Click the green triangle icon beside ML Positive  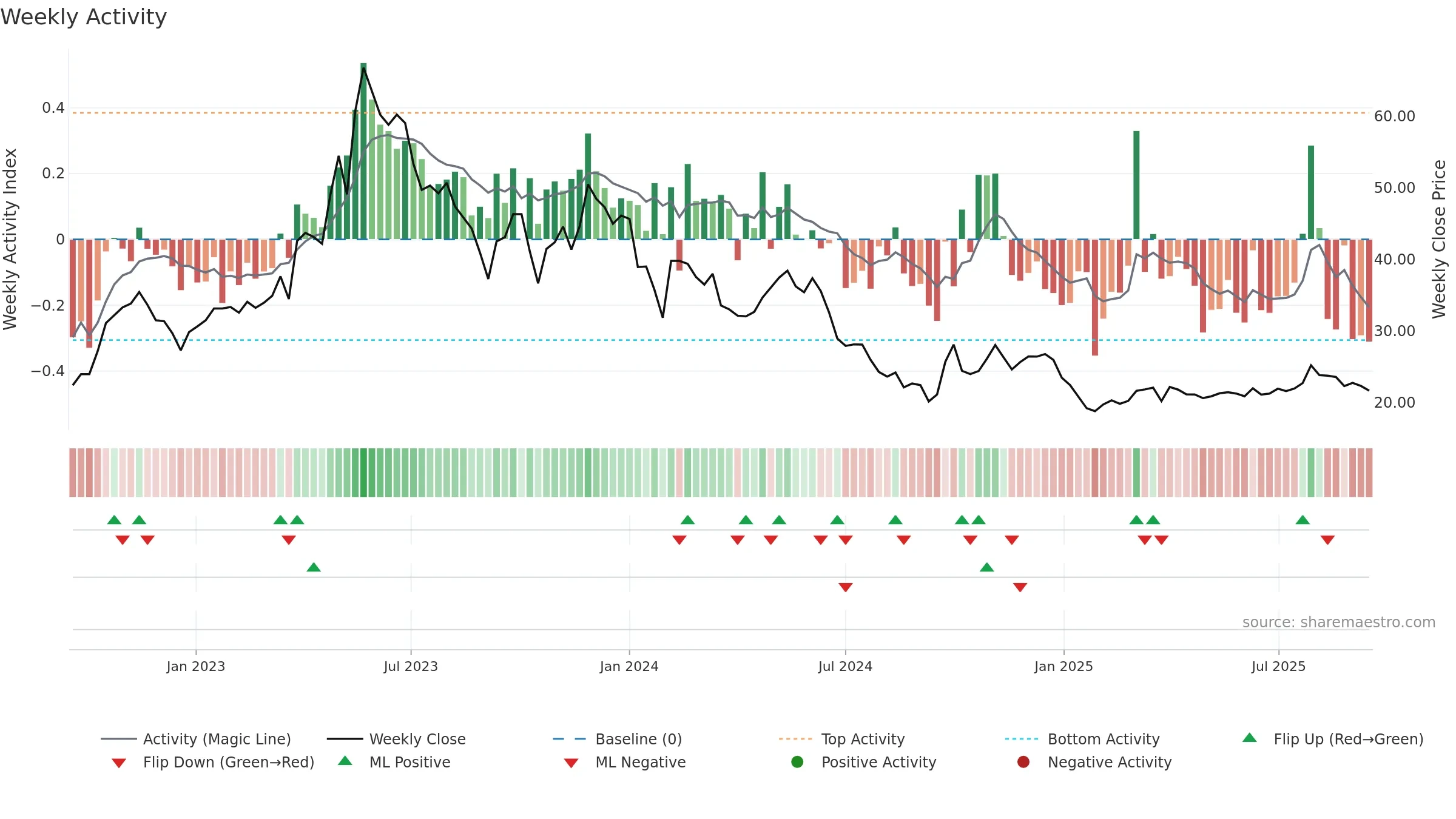345,761
